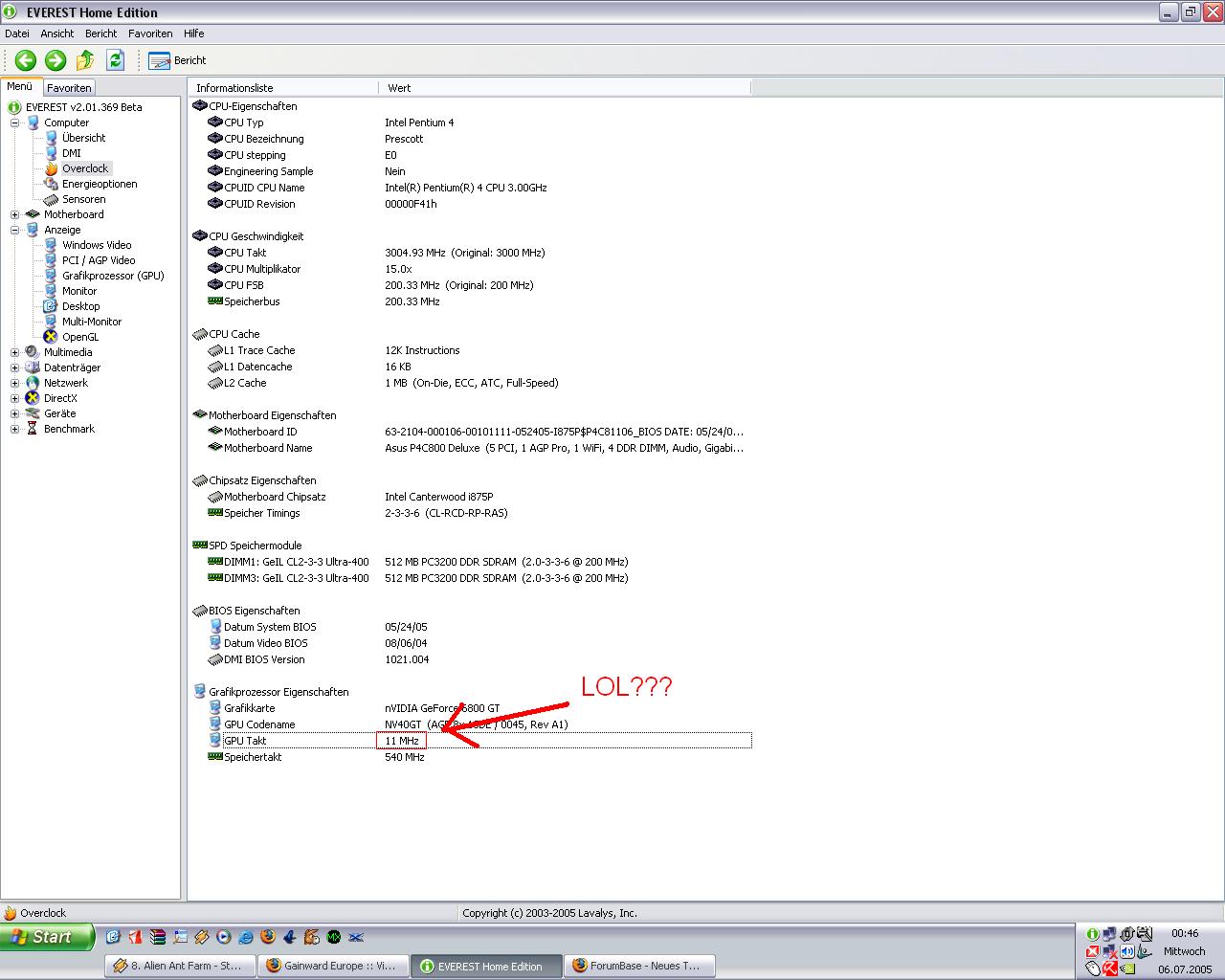This screenshot has height=980, width=1225.
Task: Expand the DirectX tree node
Action: click(14, 398)
